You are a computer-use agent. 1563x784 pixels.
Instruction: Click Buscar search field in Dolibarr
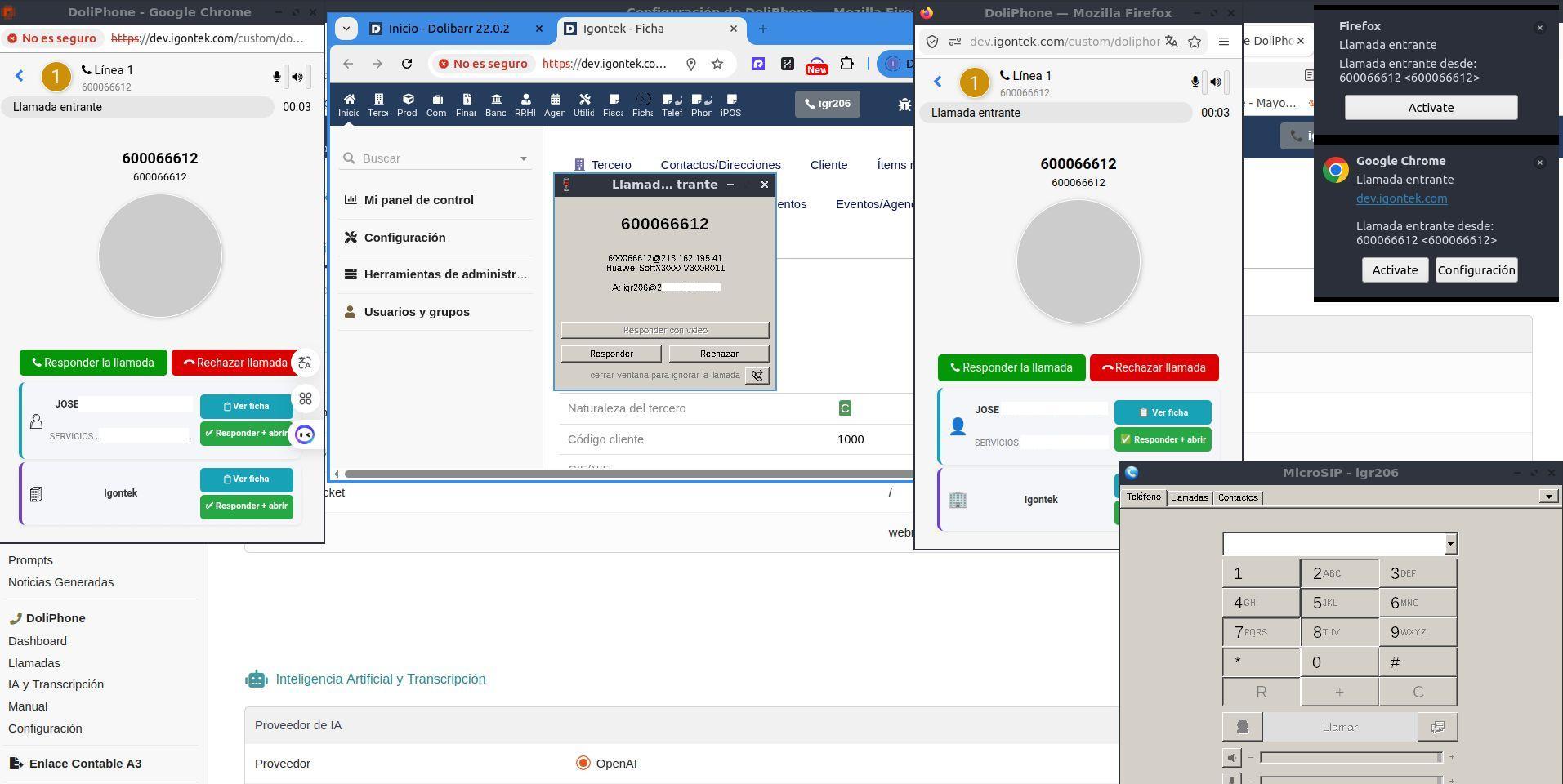[435, 158]
